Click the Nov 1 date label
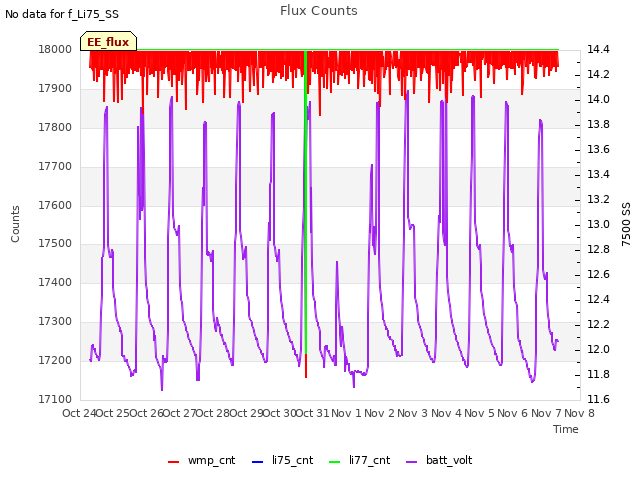The height and width of the screenshot is (480, 640). coord(346,413)
